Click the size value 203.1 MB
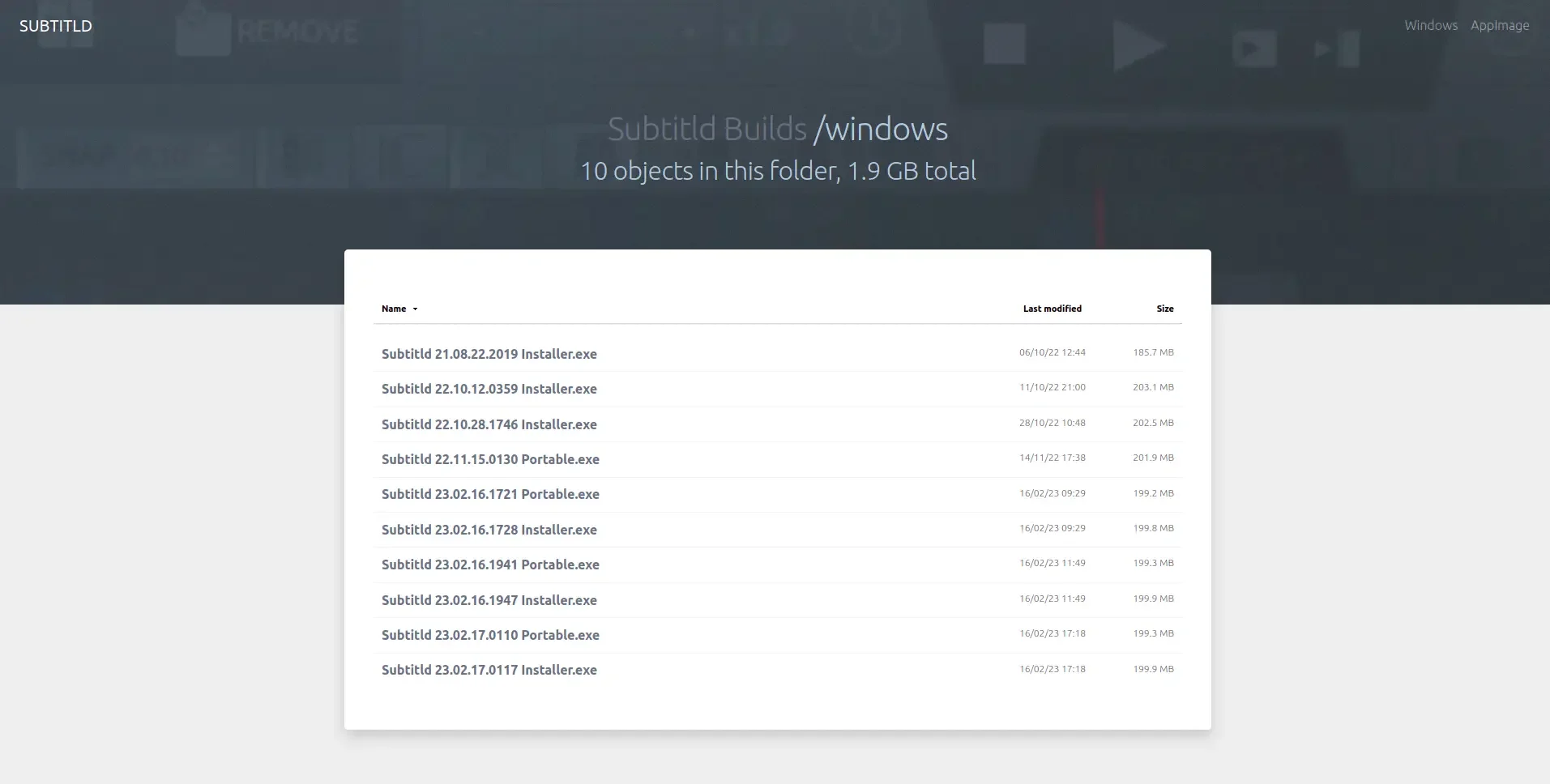 pyautogui.click(x=1153, y=387)
